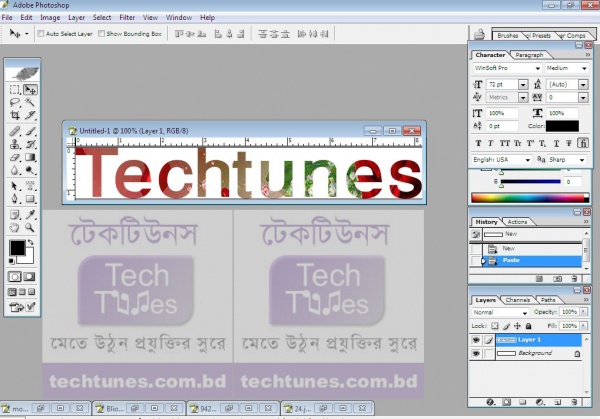Image resolution: width=600 pixels, height=419 pixels.
Task: Select the Hand tool
Action: pos(15,228)
